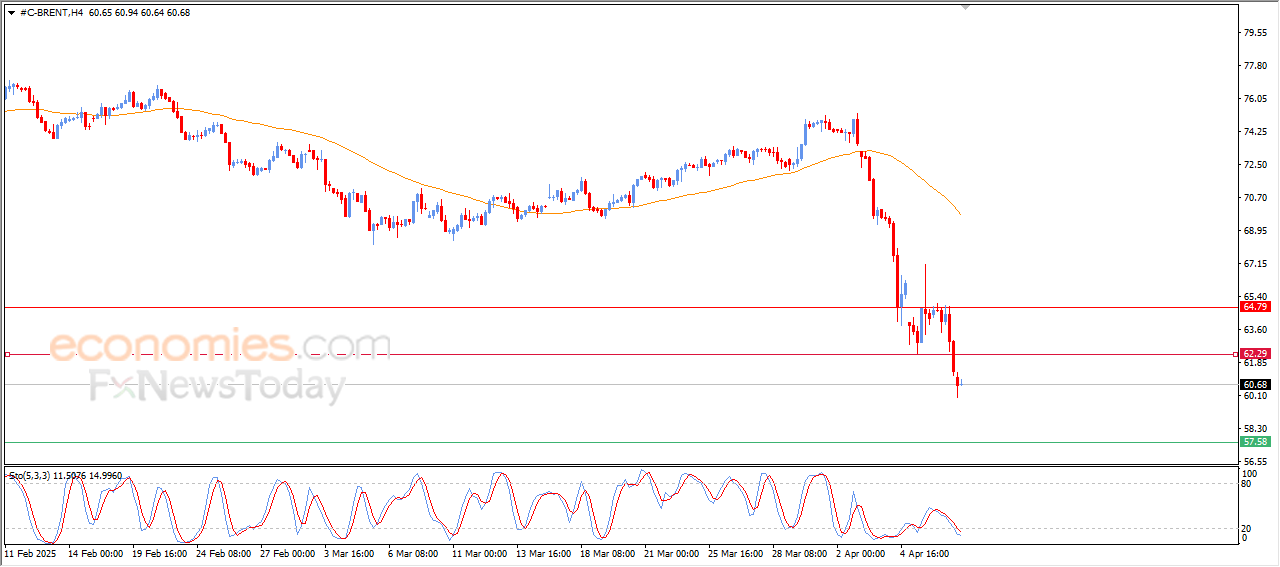Click the #C-BRENT,H4 symbol title
1280x567 pixels.
coord(52,13)
